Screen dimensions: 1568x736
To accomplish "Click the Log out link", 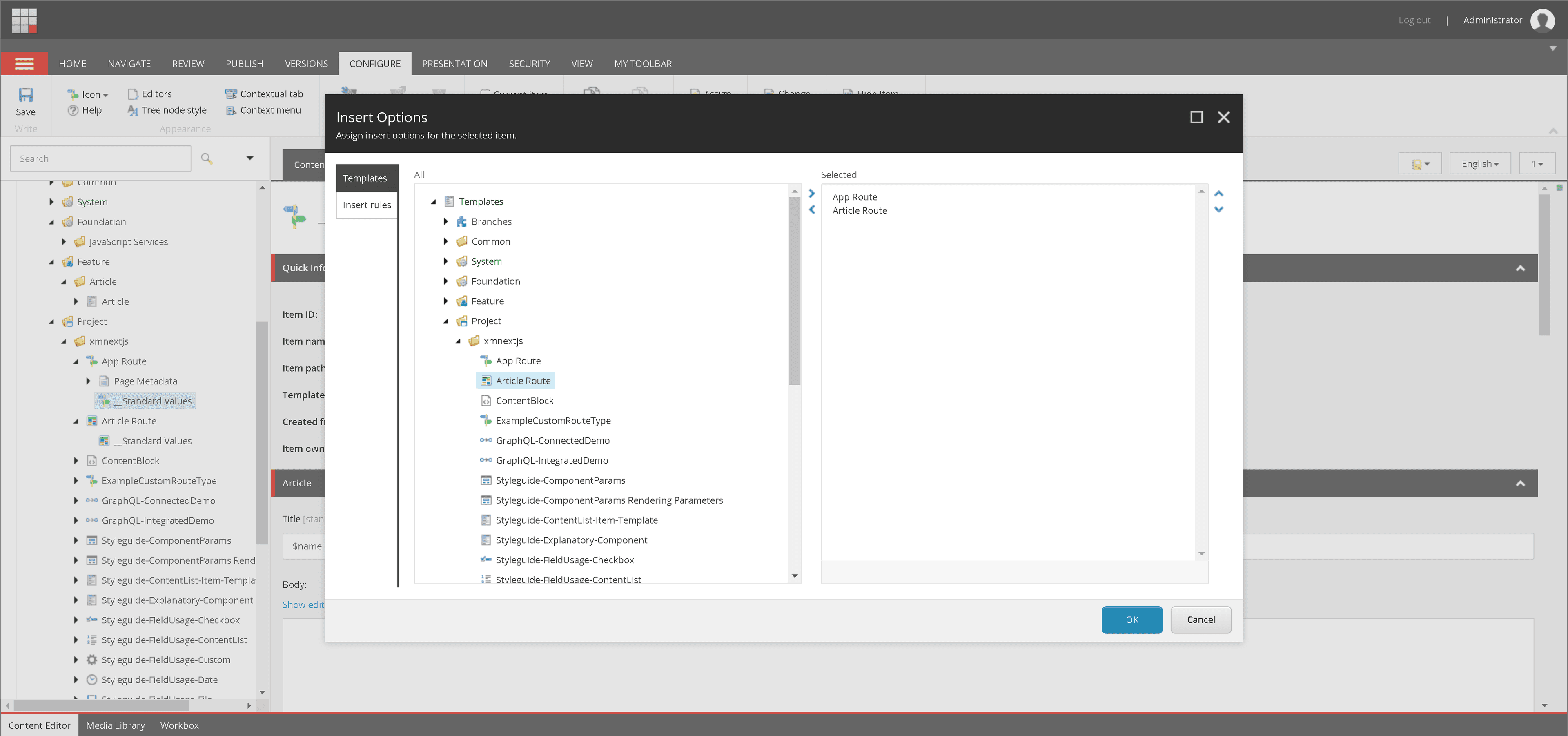I will (1414, 20).
